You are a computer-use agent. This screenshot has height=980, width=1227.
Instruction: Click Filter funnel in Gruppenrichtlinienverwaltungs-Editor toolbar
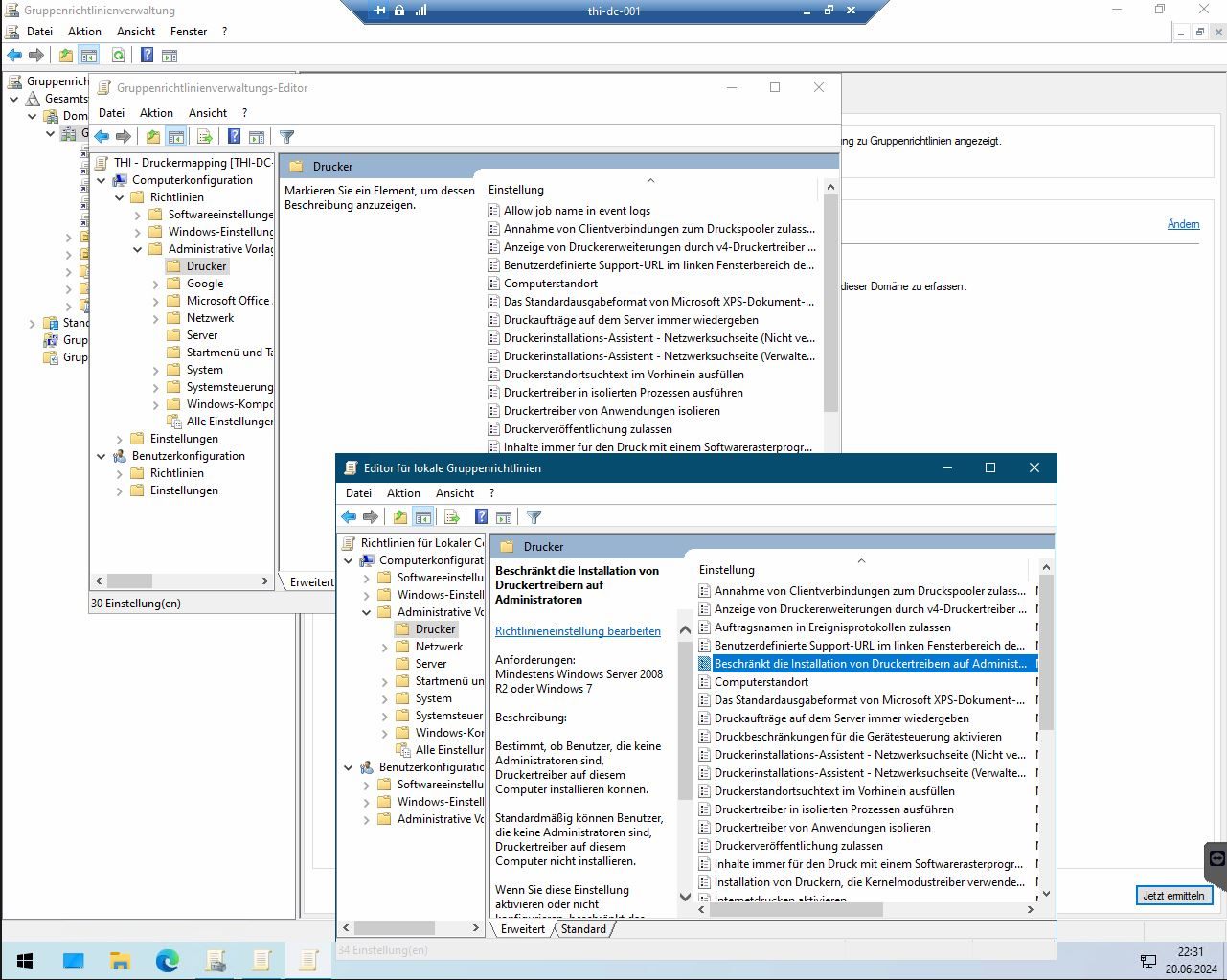(286, 136)
